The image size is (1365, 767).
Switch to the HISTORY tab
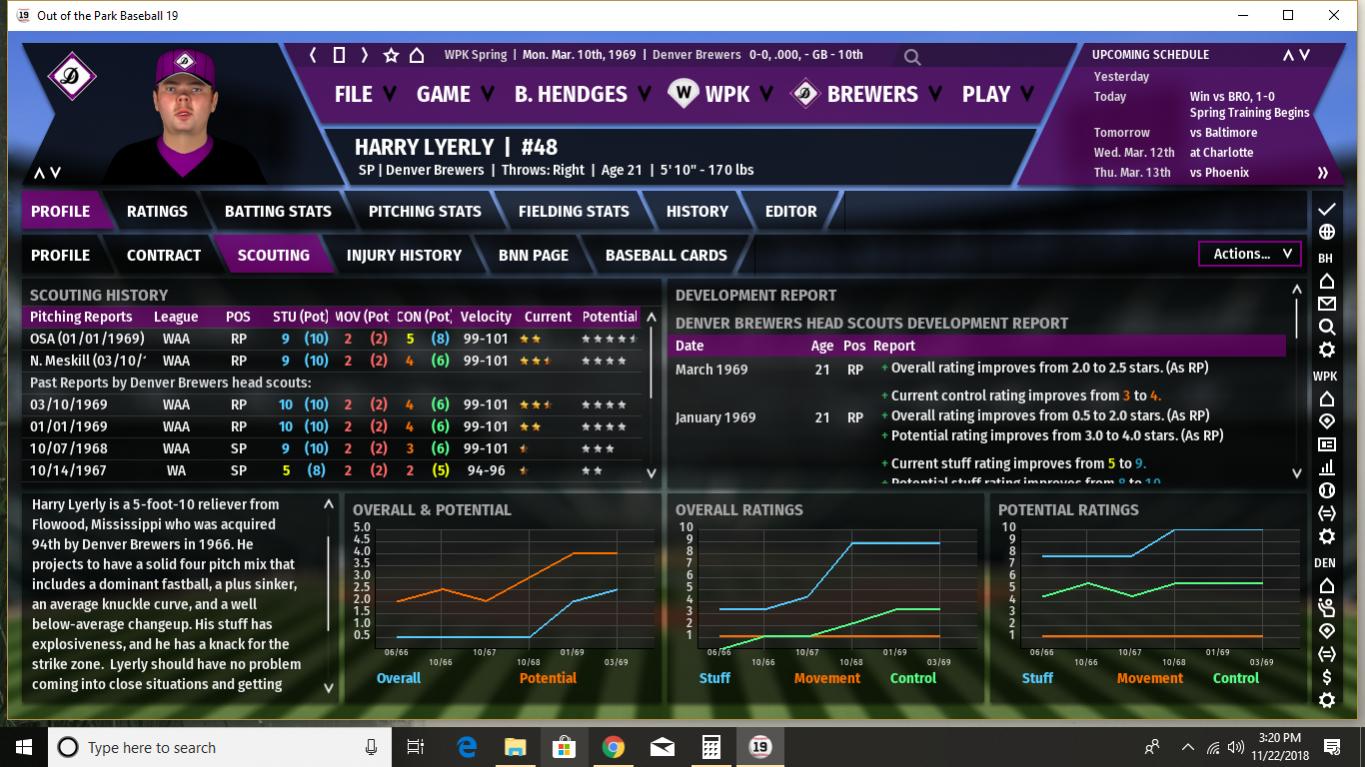[697, 211]
